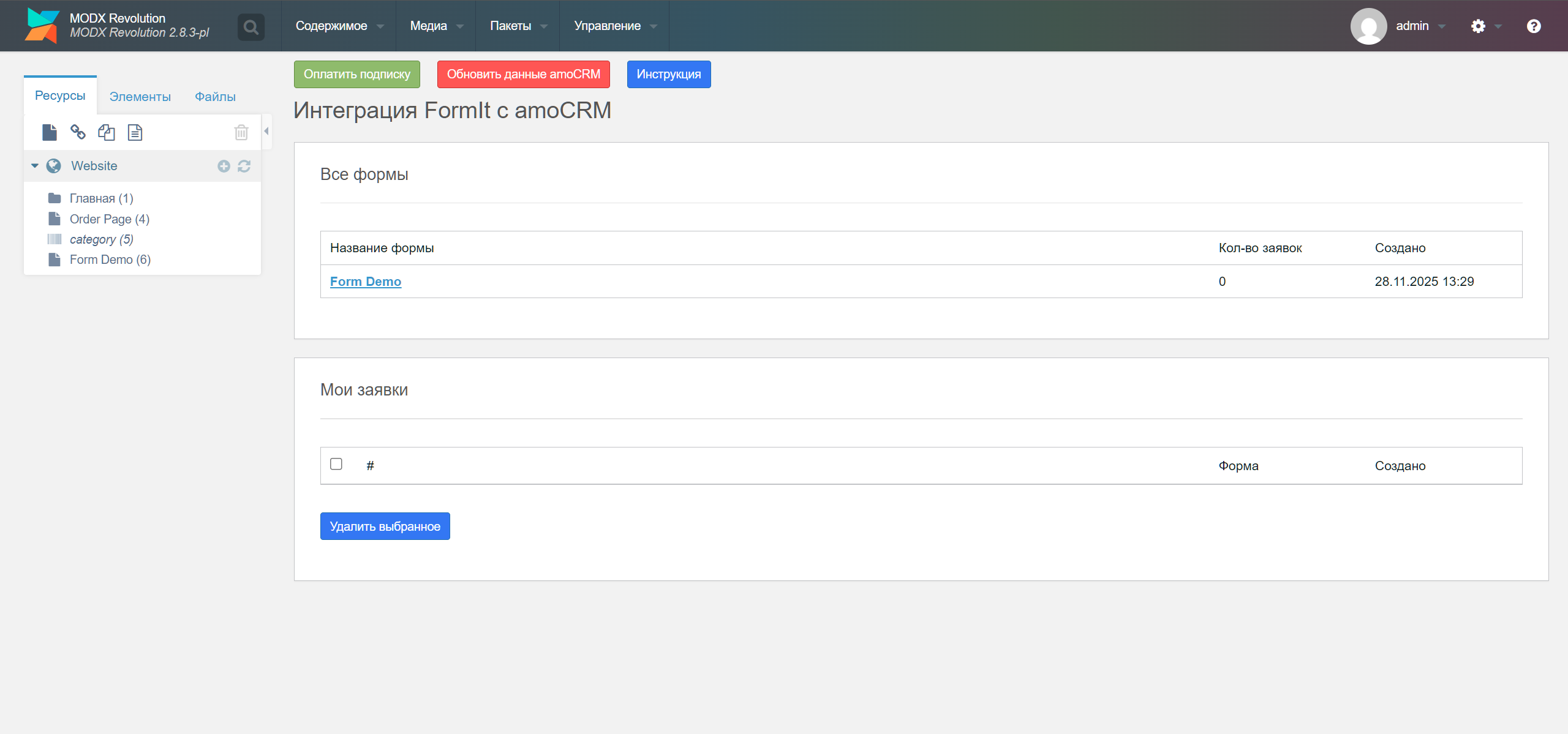Open the search magnifier in the header
The width and height of the screenshot is (1568, 734).
(251, 27)
